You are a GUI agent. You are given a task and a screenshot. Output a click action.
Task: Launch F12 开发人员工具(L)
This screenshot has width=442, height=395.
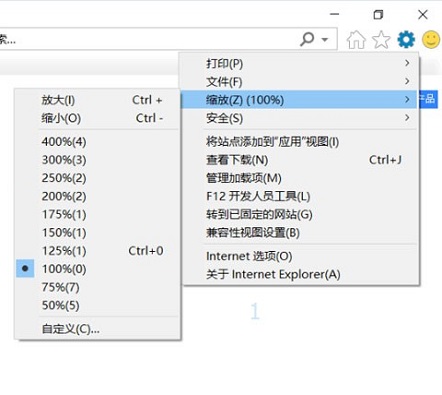[299, 196]
